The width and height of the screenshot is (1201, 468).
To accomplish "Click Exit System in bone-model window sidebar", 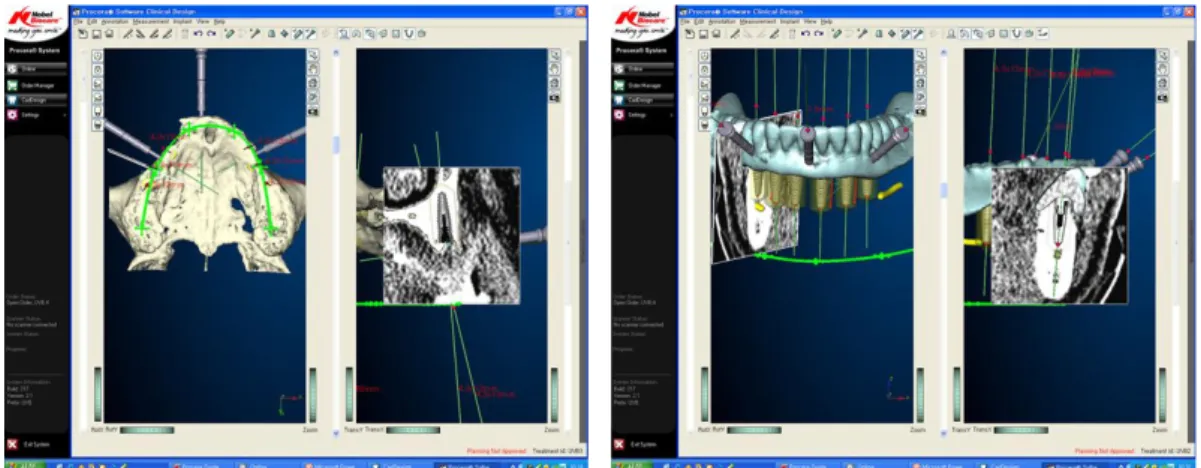I will [30, 443].
